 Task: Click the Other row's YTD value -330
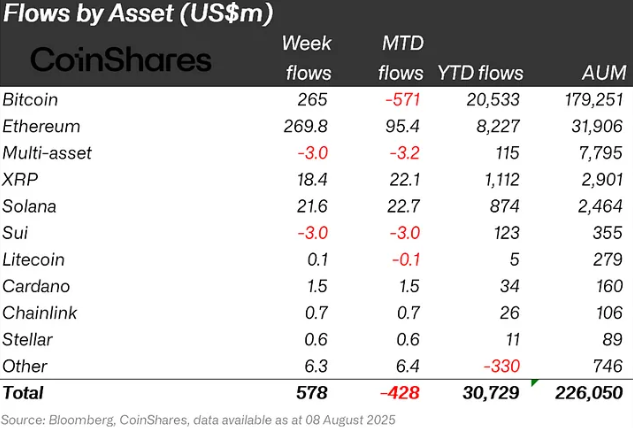[x=499, y=366]
